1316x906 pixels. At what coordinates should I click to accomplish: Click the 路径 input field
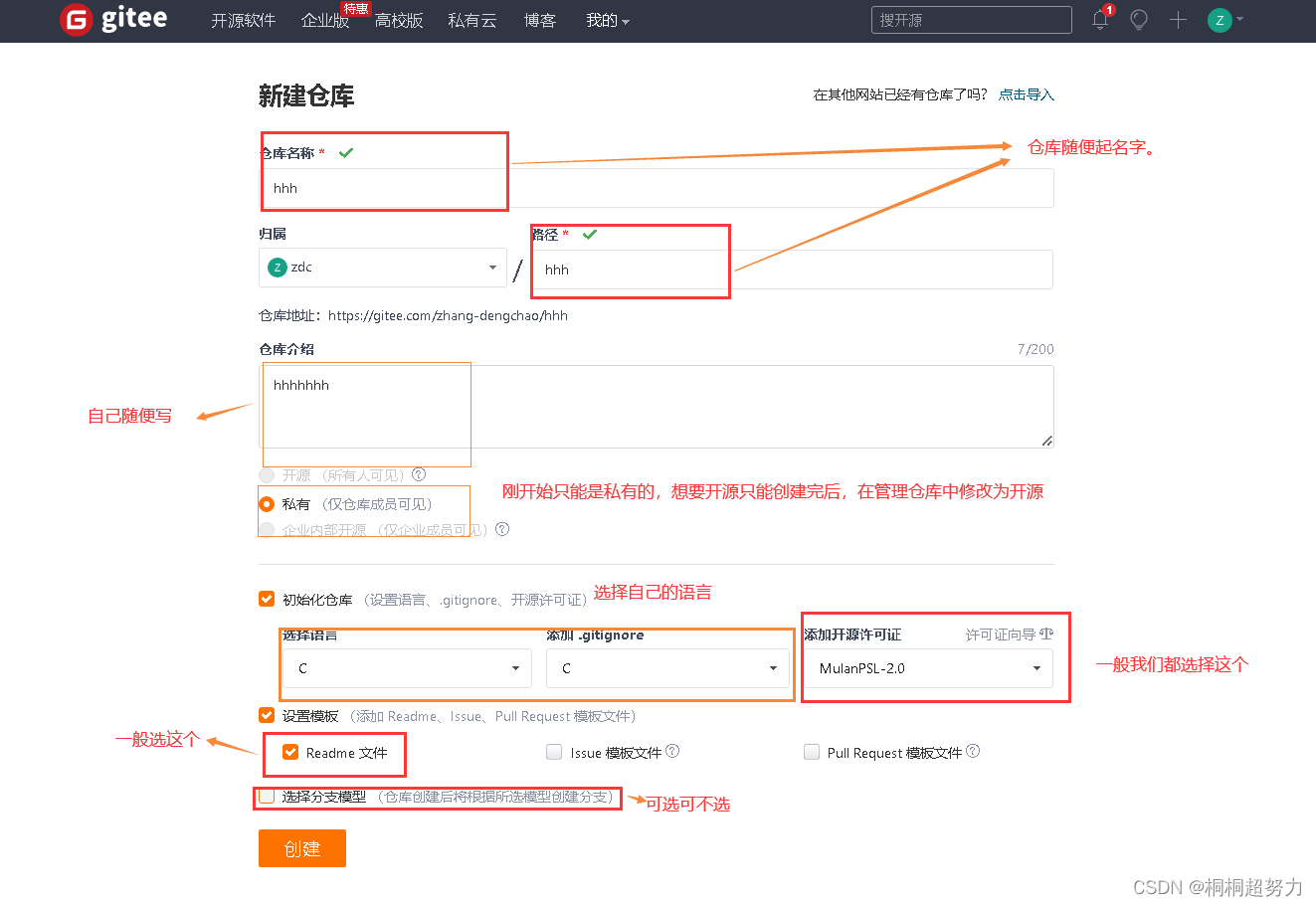(x=793, y=270)
